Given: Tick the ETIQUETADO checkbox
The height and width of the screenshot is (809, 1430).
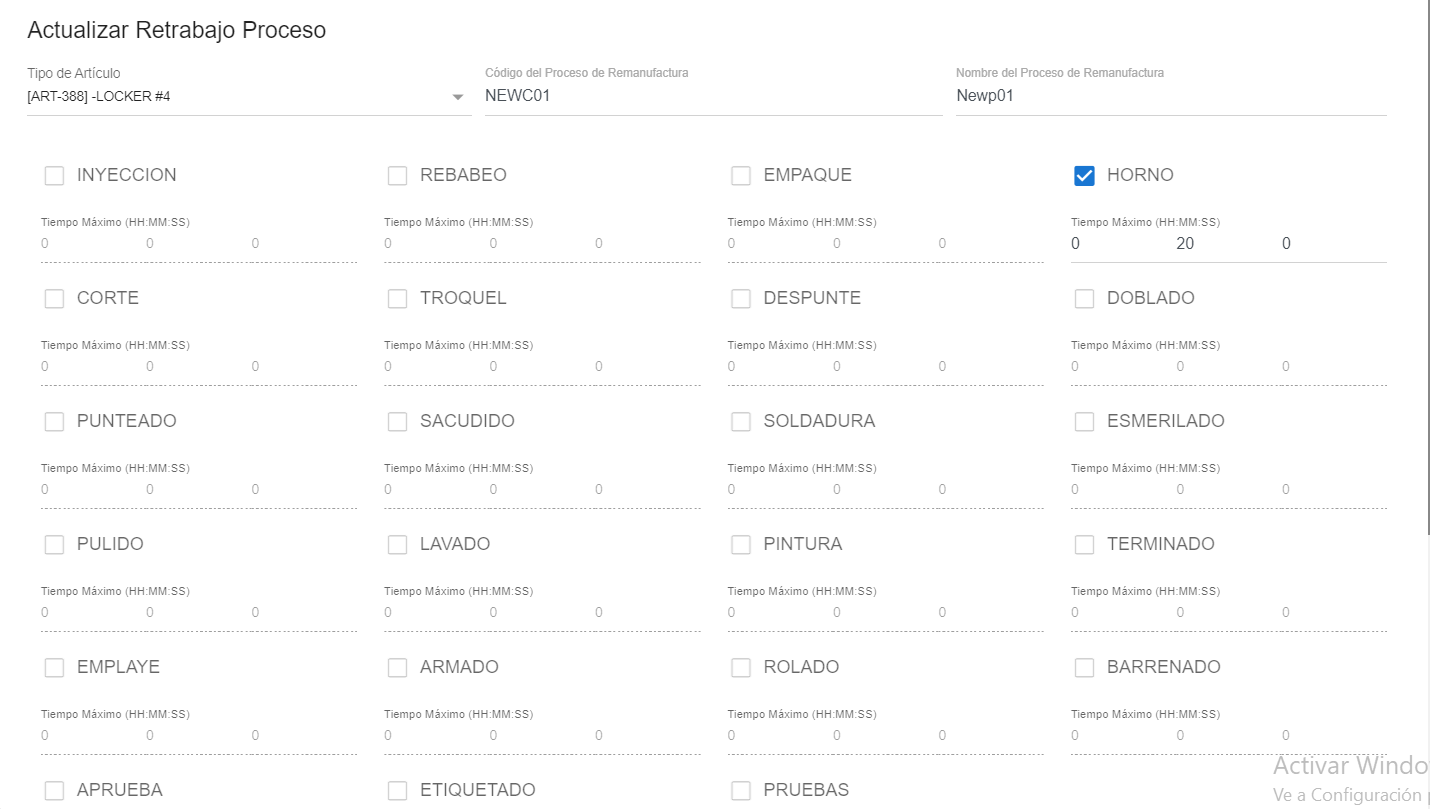Looking at the screenshot, I should [x=397, y=791].
